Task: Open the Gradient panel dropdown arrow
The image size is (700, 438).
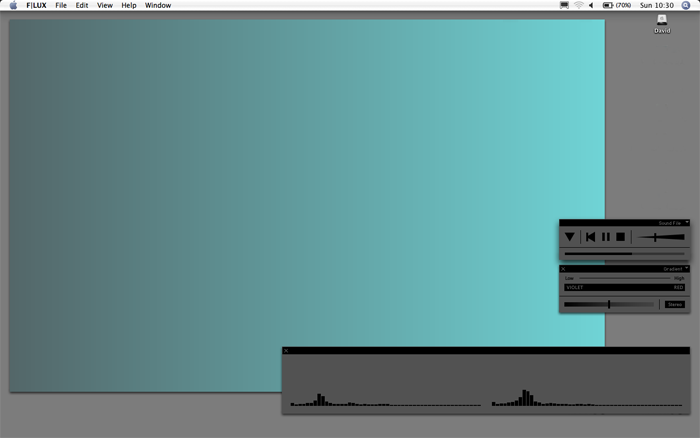Action: point(687,268)
